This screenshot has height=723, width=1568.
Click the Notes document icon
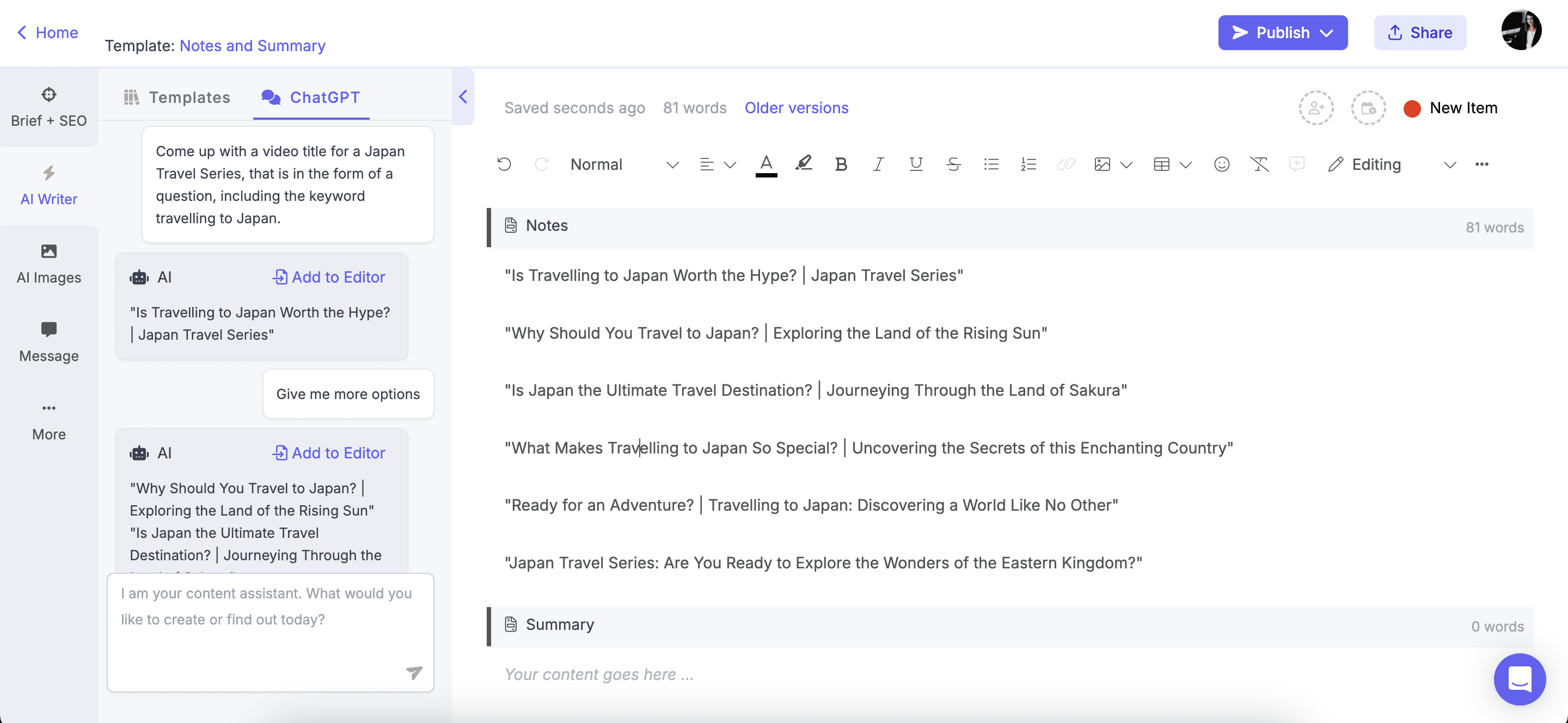pos(511,225)
